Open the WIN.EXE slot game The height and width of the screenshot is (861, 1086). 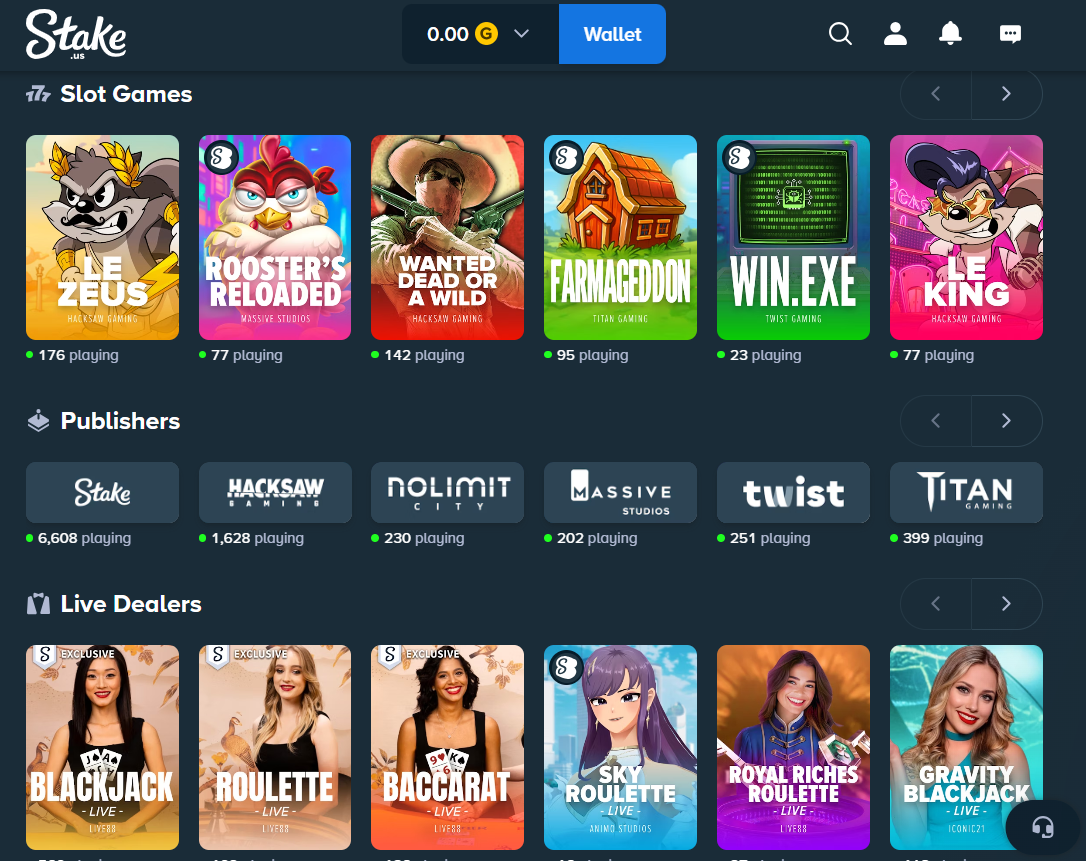point(793,237)
